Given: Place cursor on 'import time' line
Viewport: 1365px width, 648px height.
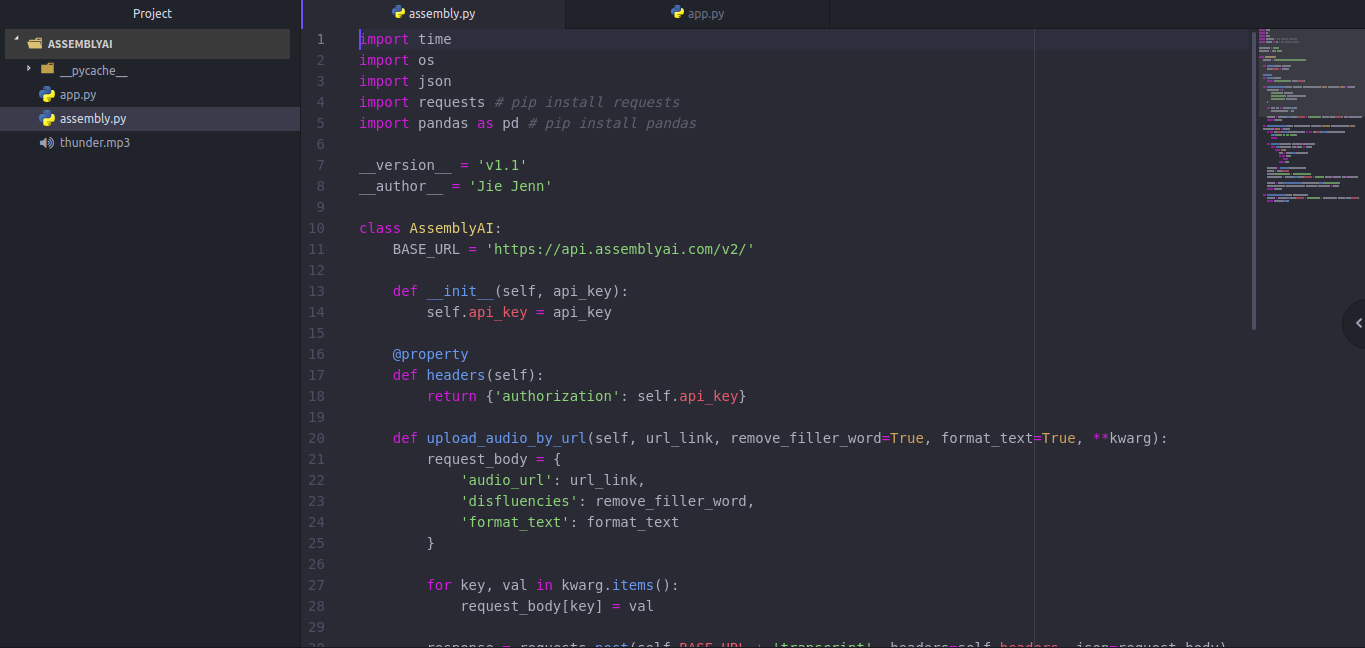Looking at the screenshot, I should point(405,39).
